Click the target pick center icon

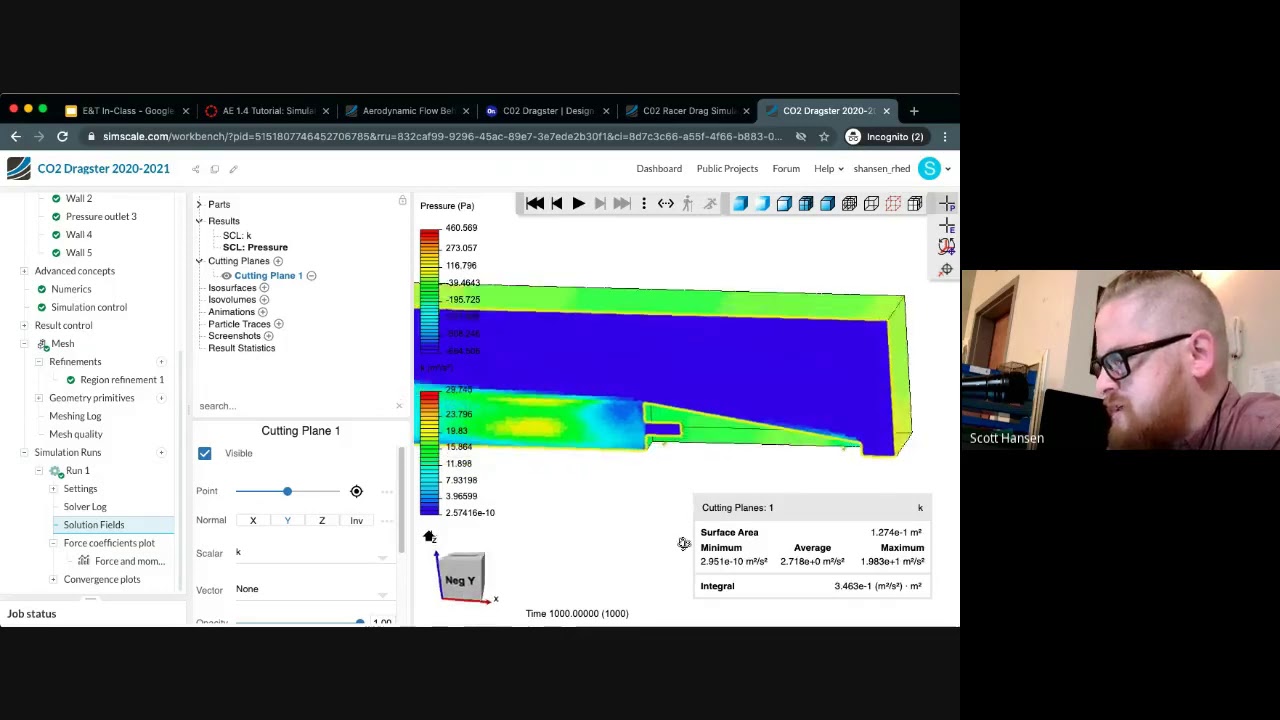pyautogui.click(x=946, y=269)
